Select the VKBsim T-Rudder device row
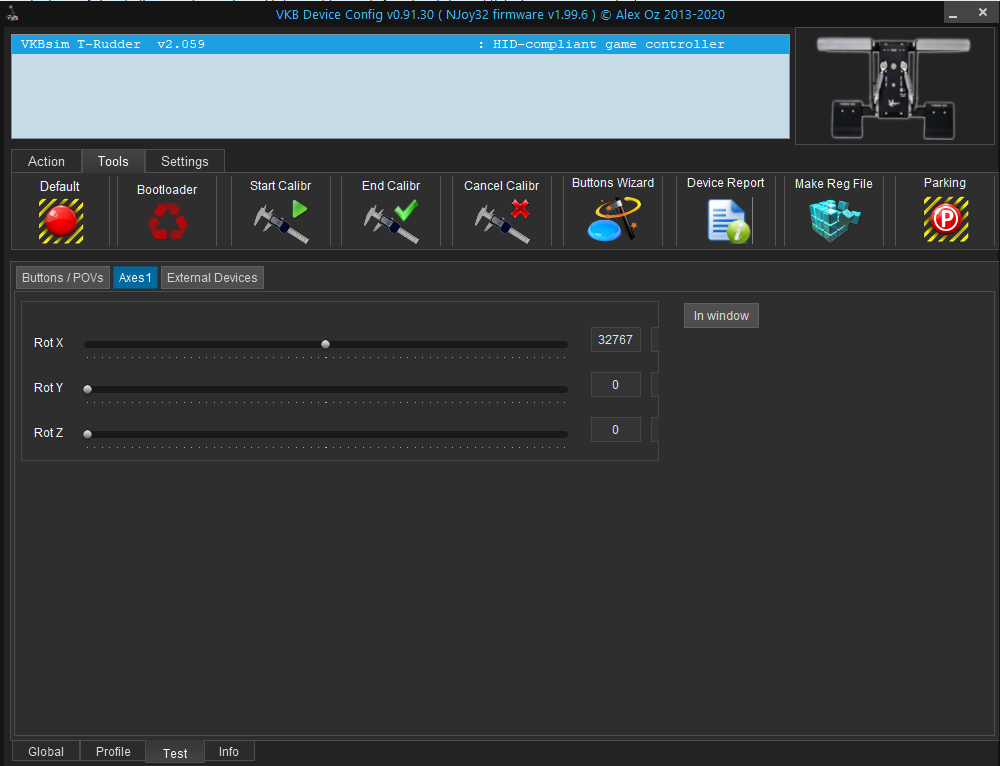The height and width of the screenshot is (766, 1000). (x=401, y=45)
